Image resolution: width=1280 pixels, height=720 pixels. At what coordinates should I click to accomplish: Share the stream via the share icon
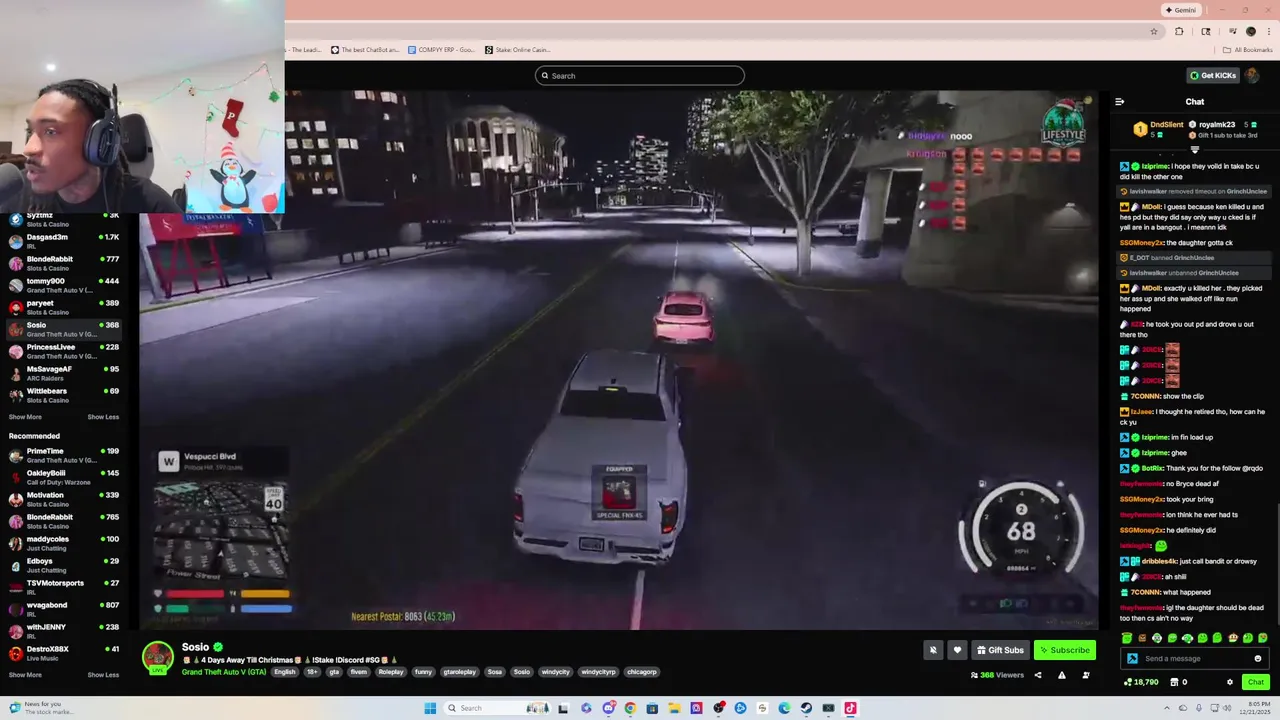[x=1038, y=675]
